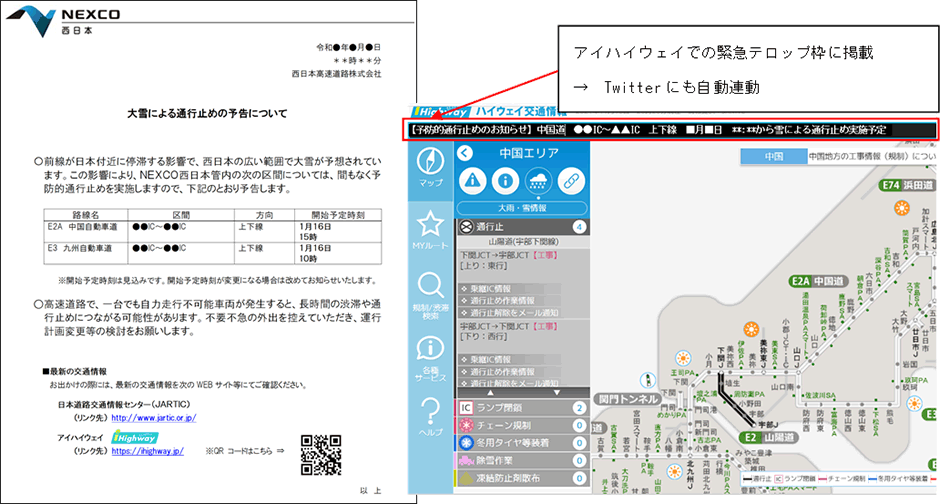The height and width of the screenshot is (504, 940).
Task: Click the 山口J junction label on map
Action: pyautogui.click(x=797, y=357)
